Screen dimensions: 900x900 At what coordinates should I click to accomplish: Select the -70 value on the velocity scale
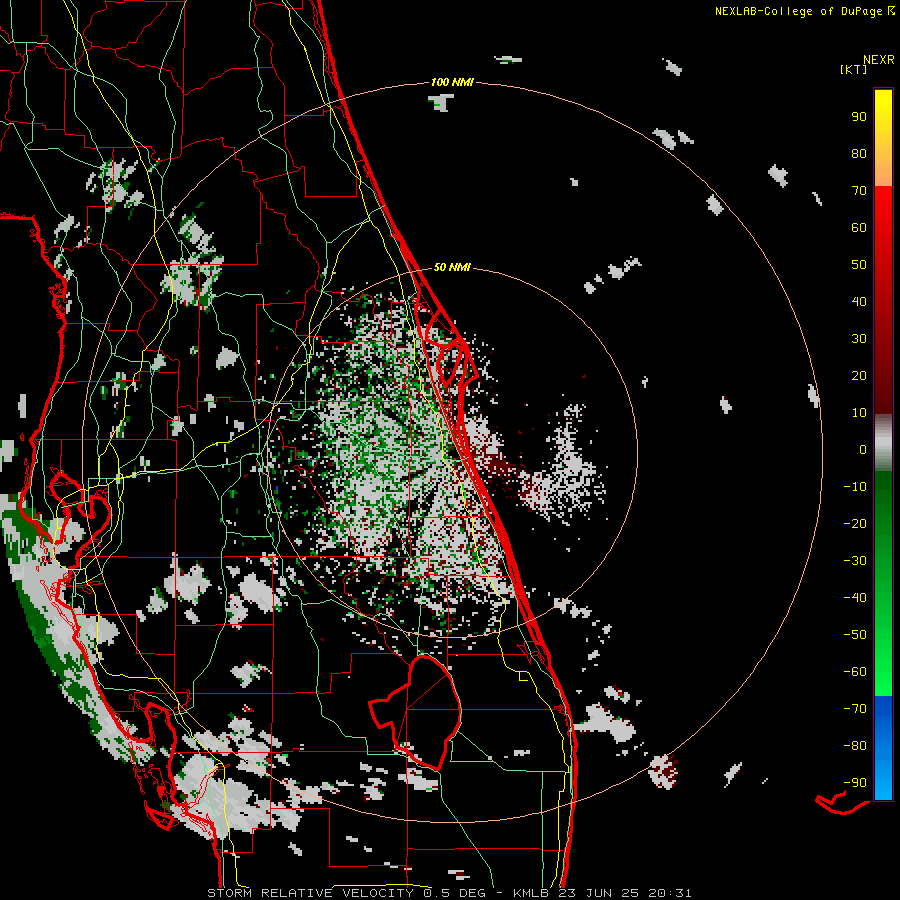coord(855,709)
